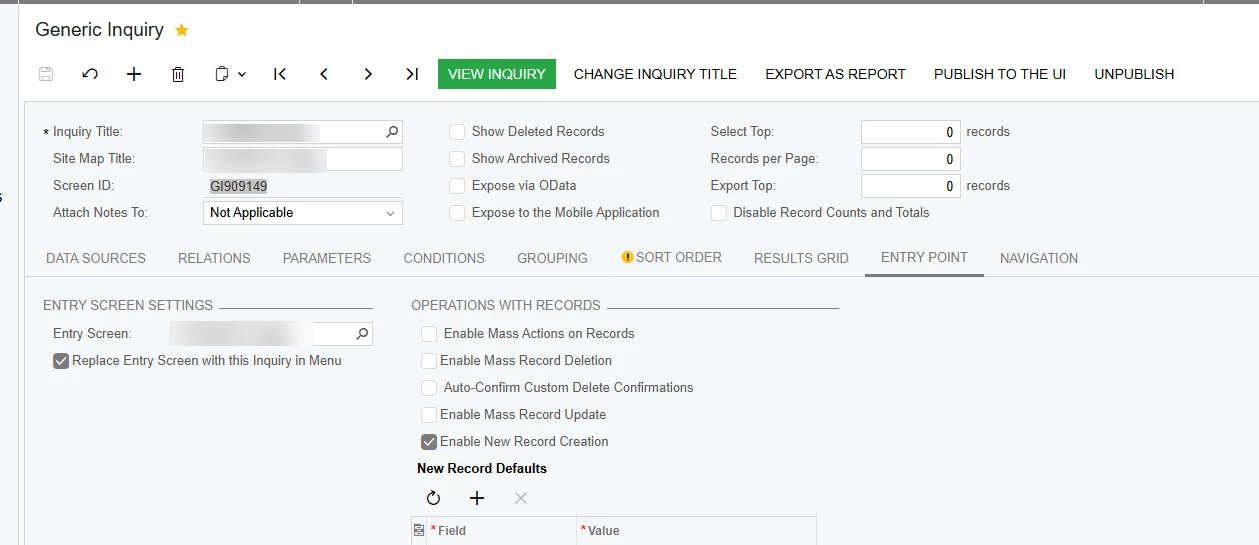1259x545 pixels.
Task: Enable Show Deleted Records checkbox
Action: [x=457, y=131]
